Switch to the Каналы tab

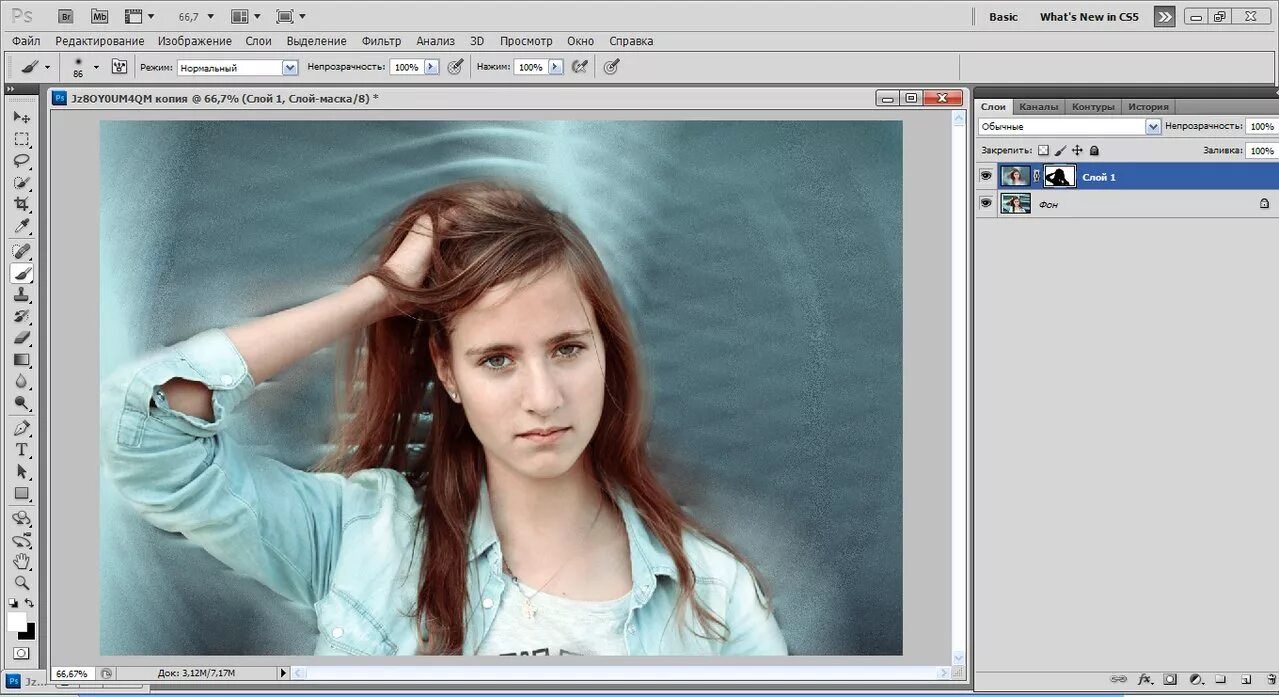tap(1038, 107)
